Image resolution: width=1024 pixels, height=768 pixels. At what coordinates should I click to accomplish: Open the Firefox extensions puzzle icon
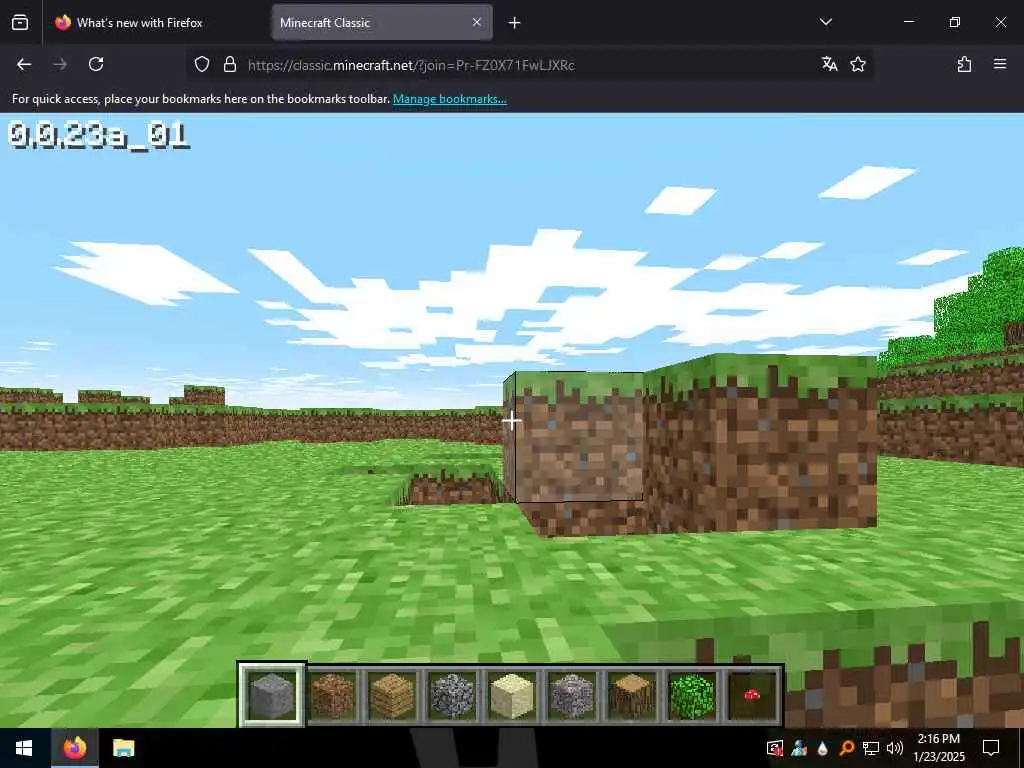coord(964,64)
